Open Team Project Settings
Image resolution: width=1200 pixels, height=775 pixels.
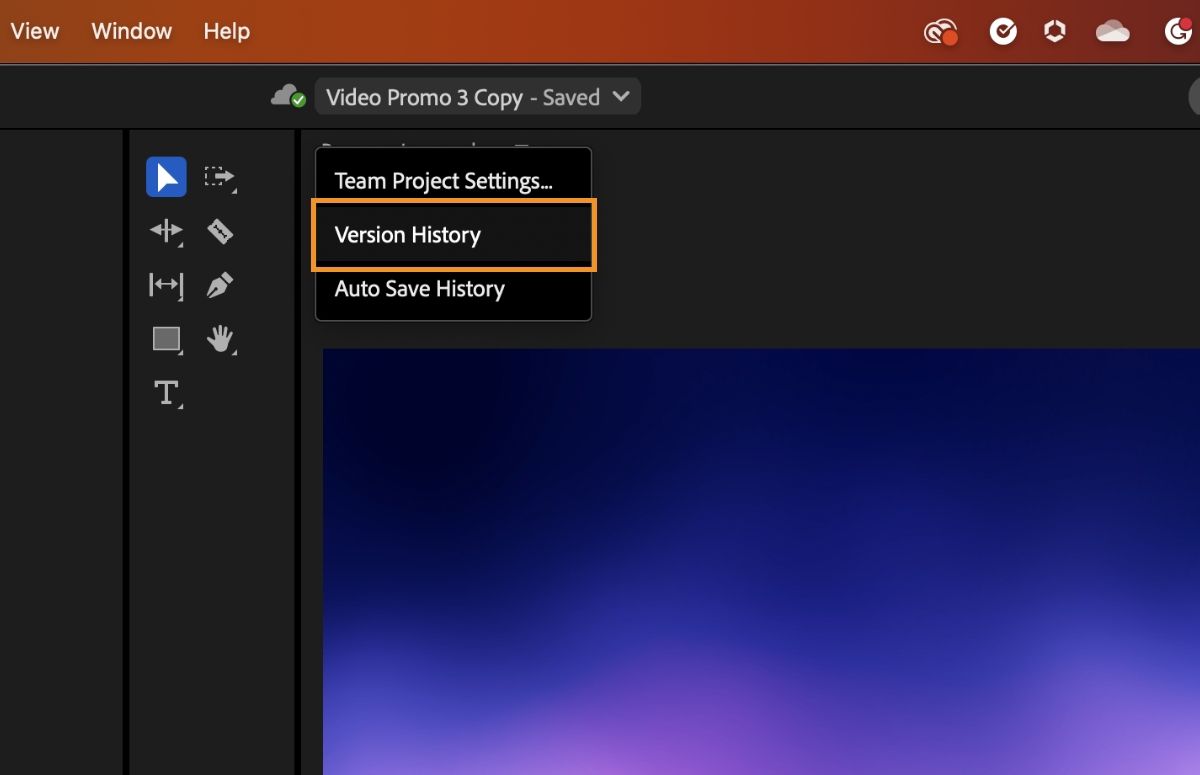pyautogui.click(x=443, y=181)
